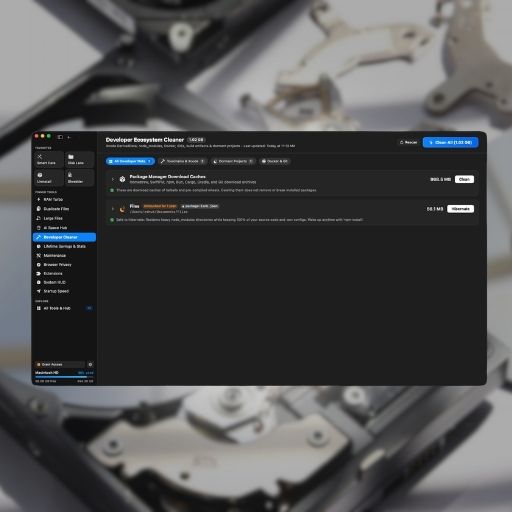Click the blue Clean All button
Image resolution: width=512 pixels, height=512 pixels.
pyautogui.click(x=450, y=142)
